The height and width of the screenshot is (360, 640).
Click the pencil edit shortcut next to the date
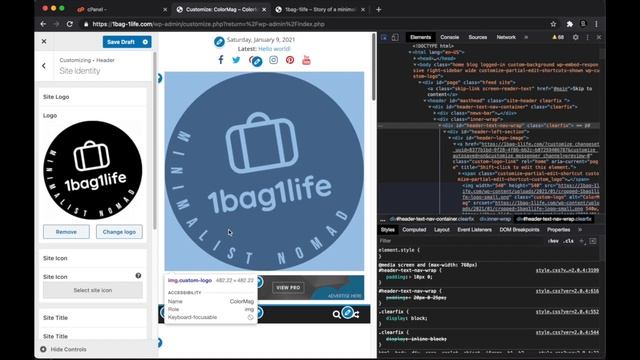click(x=219, y=42)
